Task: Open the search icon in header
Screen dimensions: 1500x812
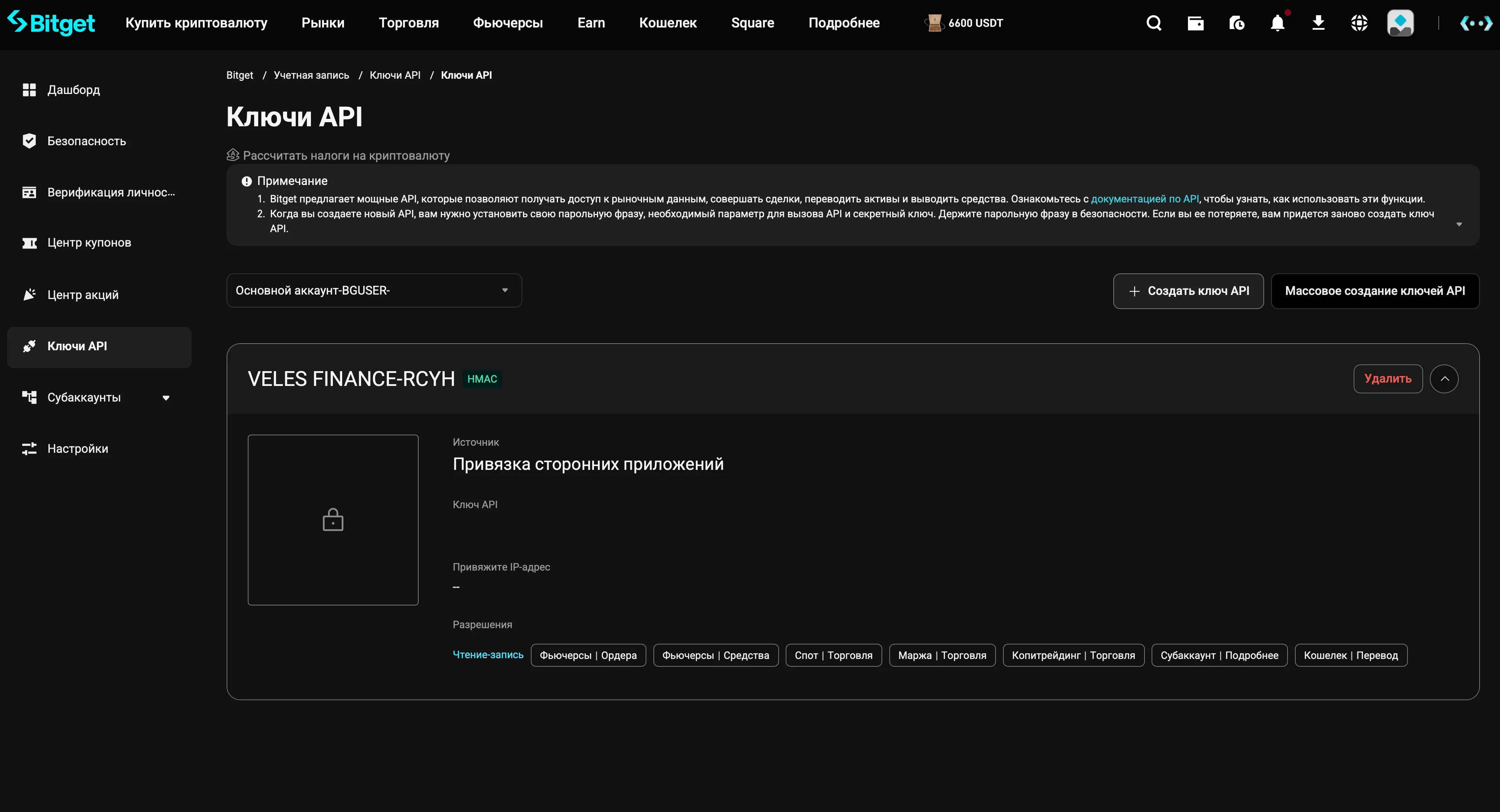Action: coord(1153,23)
